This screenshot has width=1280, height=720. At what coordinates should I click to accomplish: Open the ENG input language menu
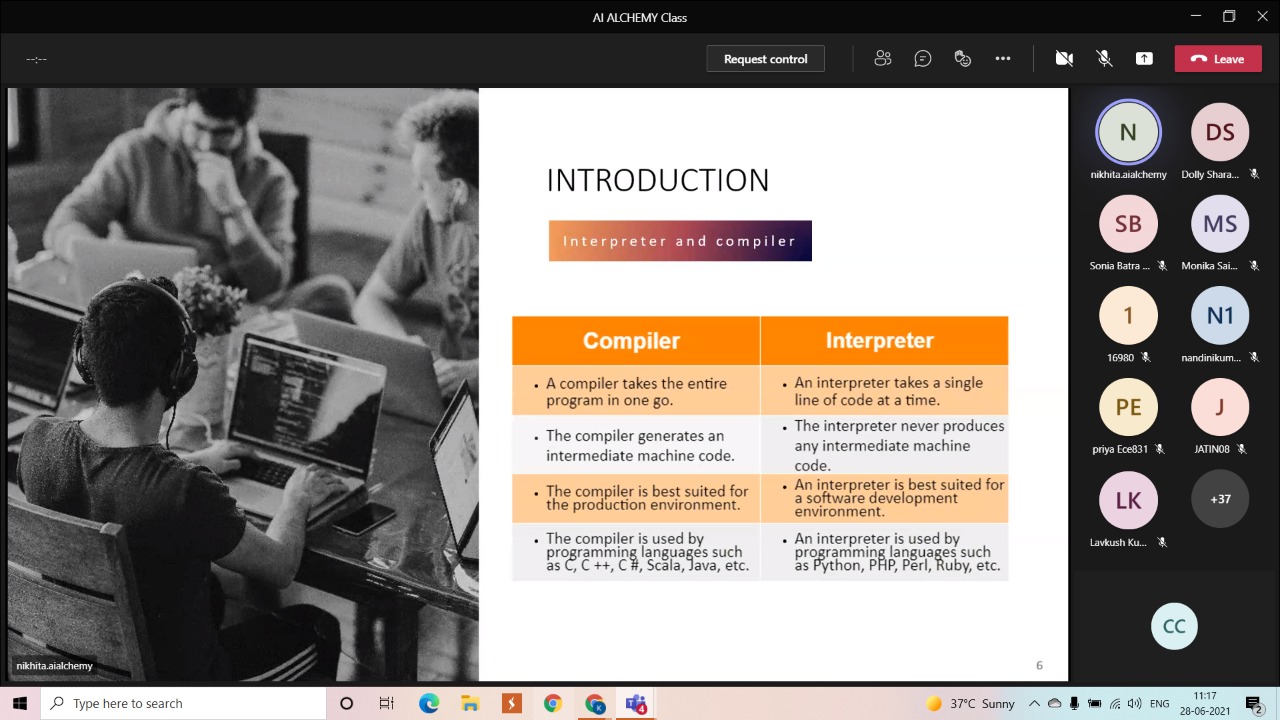click(x=1159, y=704)
